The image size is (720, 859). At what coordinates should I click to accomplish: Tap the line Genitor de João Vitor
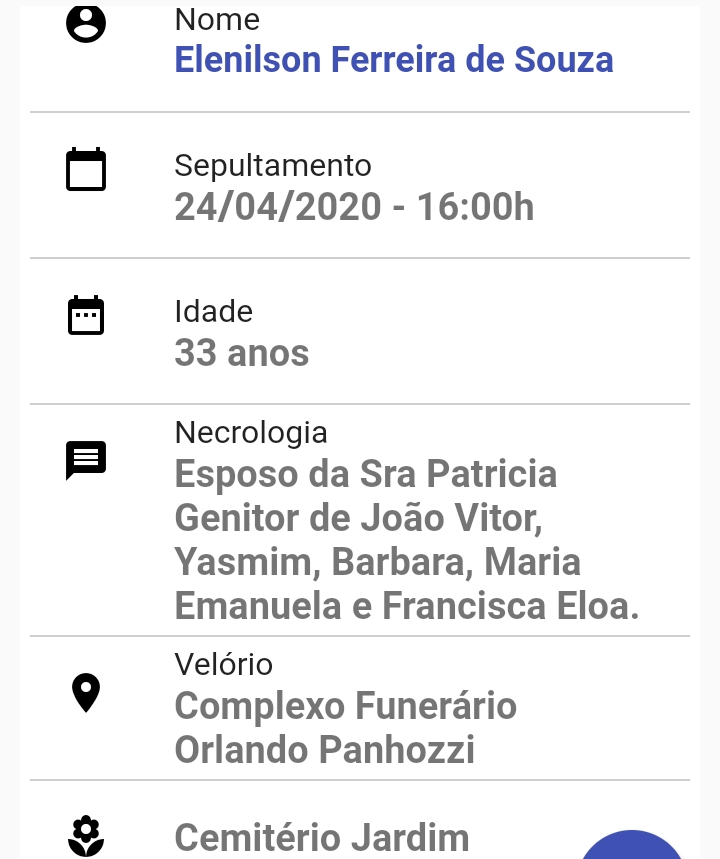click(x=359, y=518)
